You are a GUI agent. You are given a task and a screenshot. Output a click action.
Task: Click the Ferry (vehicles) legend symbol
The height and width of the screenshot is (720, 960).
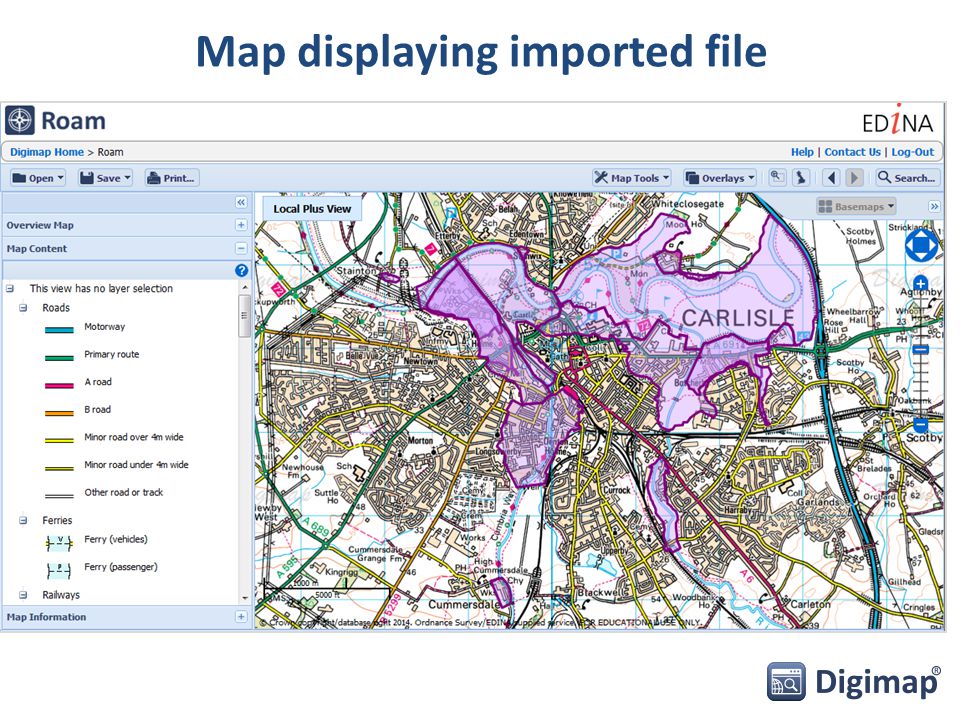click(59, 542)
